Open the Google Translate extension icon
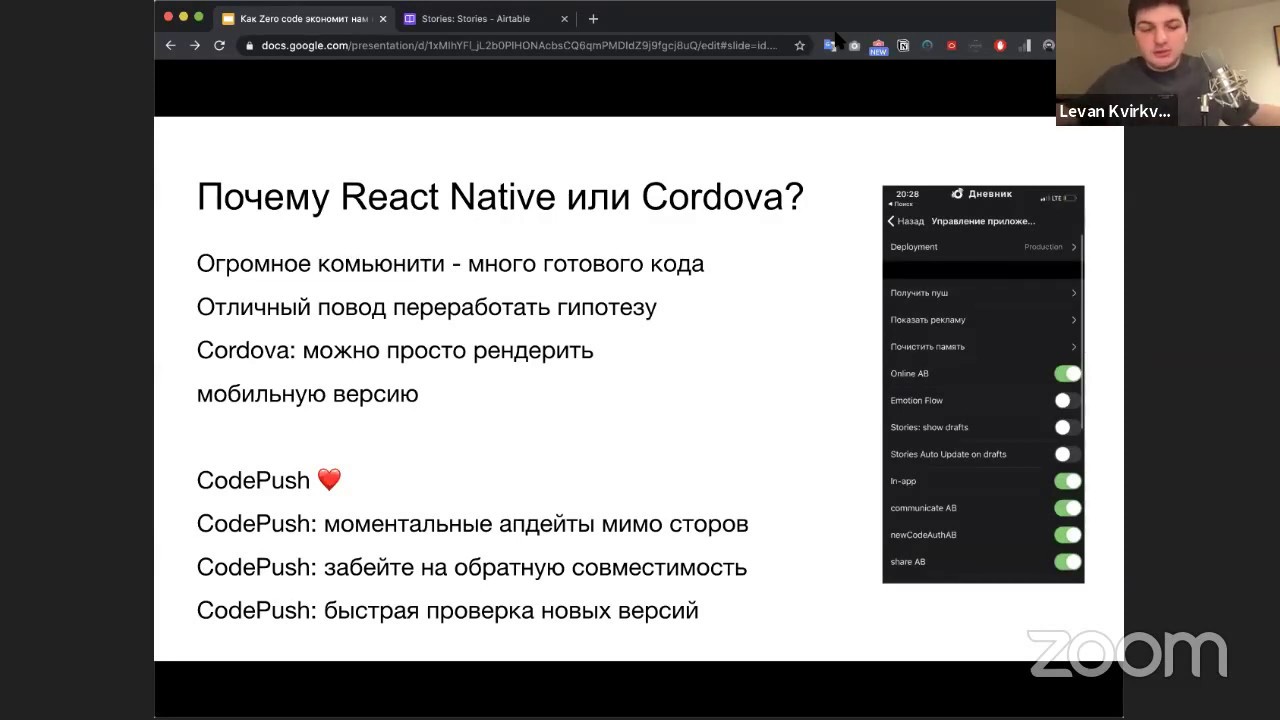This screenshot has height=720, width=1280. click(x=830, y=45)
